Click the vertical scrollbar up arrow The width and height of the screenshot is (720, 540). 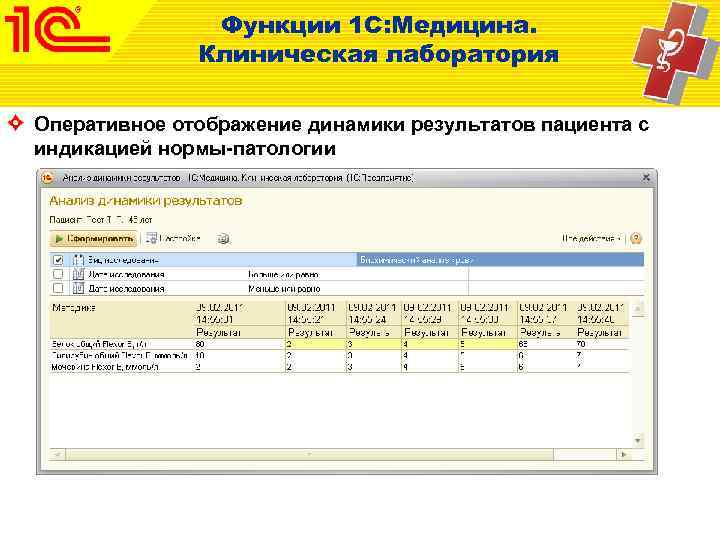[x=638, y=309]
